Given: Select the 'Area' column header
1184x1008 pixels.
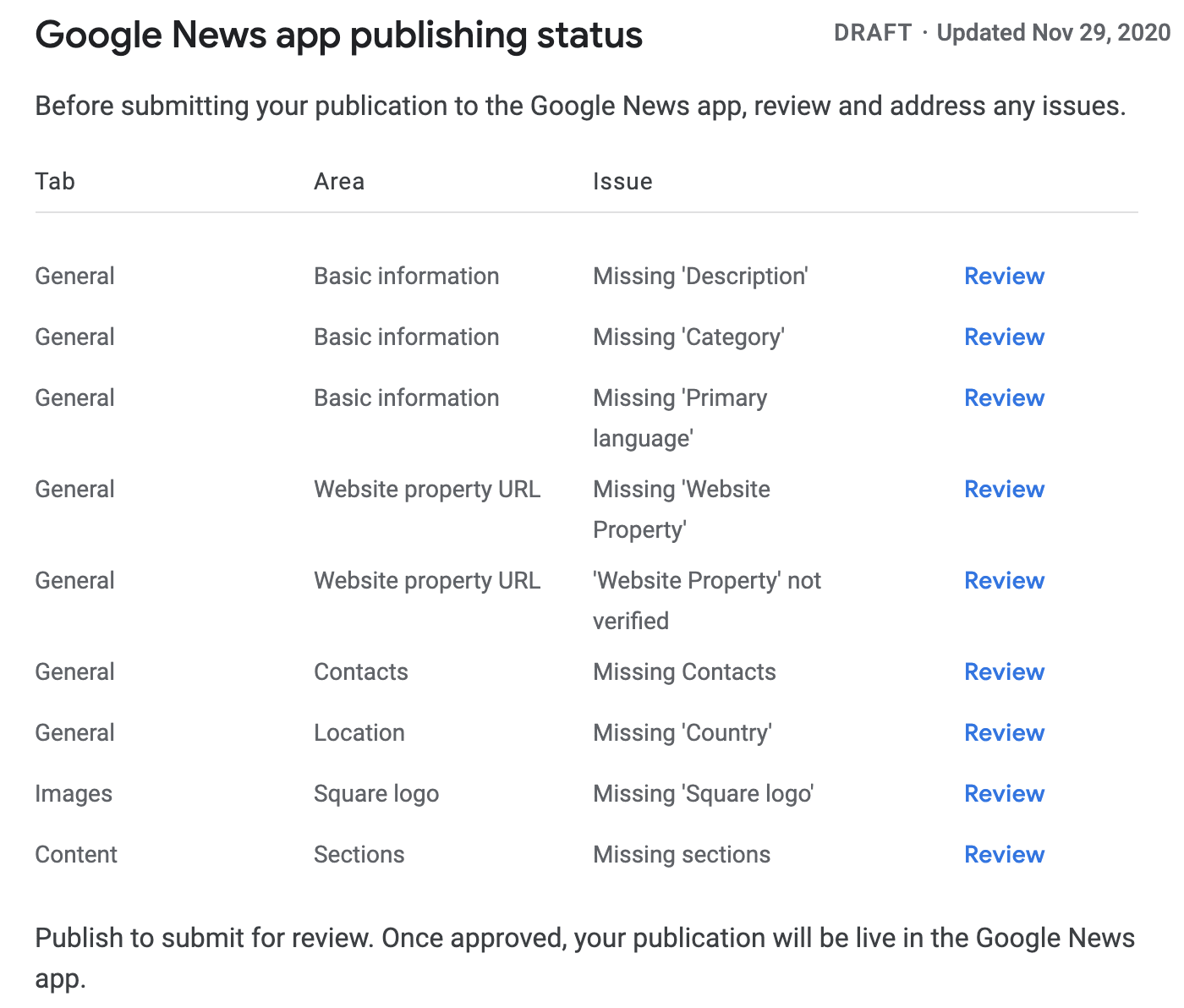Looking at the screenshot, I should [339, 181].
